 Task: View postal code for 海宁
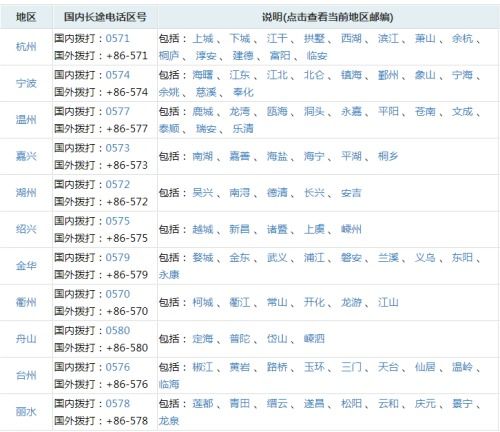[314, 156]
